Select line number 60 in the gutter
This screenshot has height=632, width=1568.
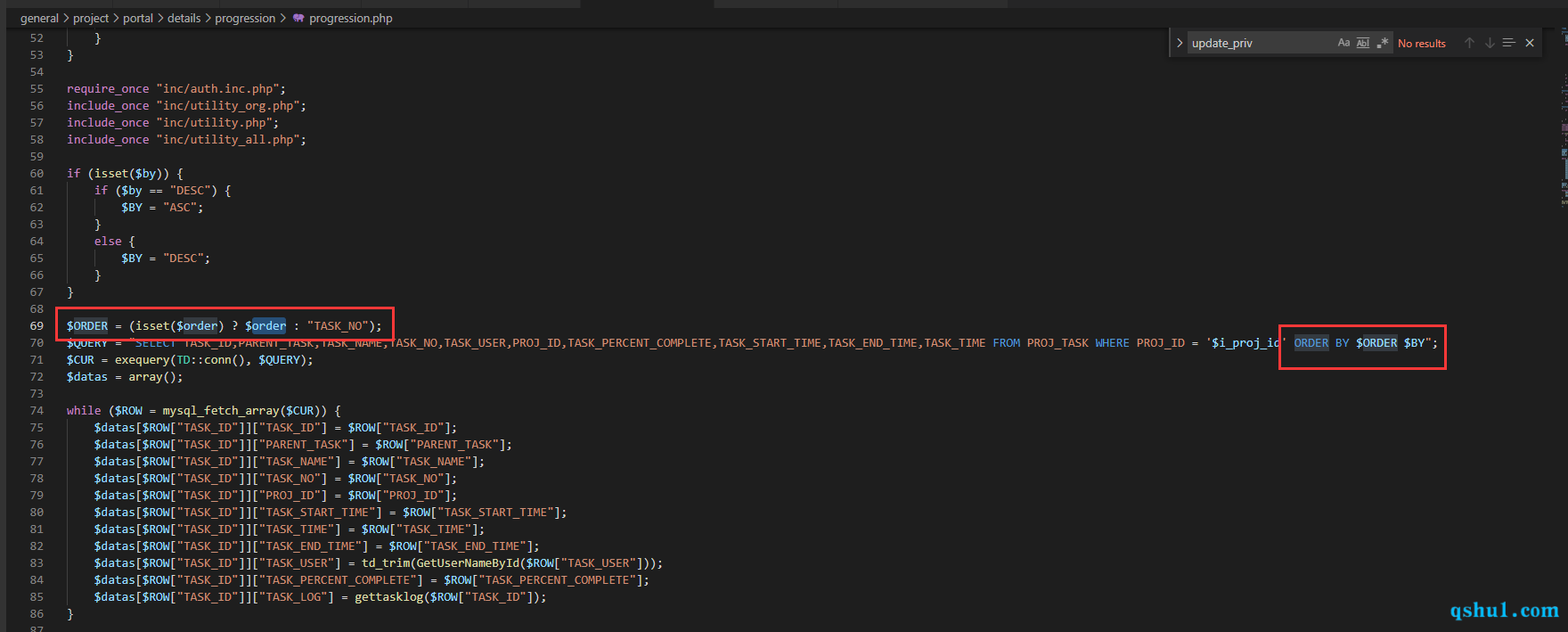click(37, 173)
